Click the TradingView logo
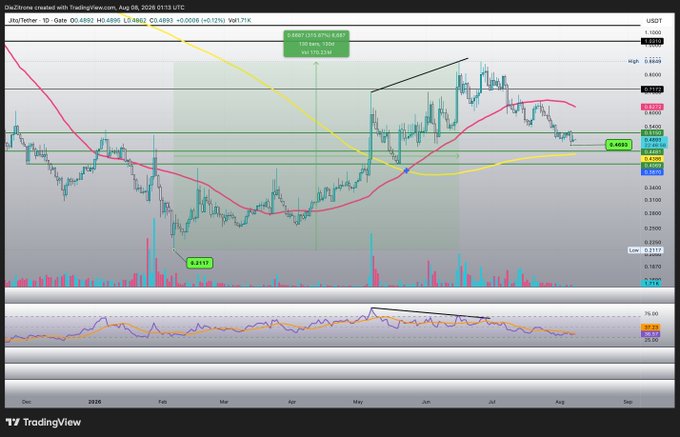The image size is (680, 437). tap(43, 422)
